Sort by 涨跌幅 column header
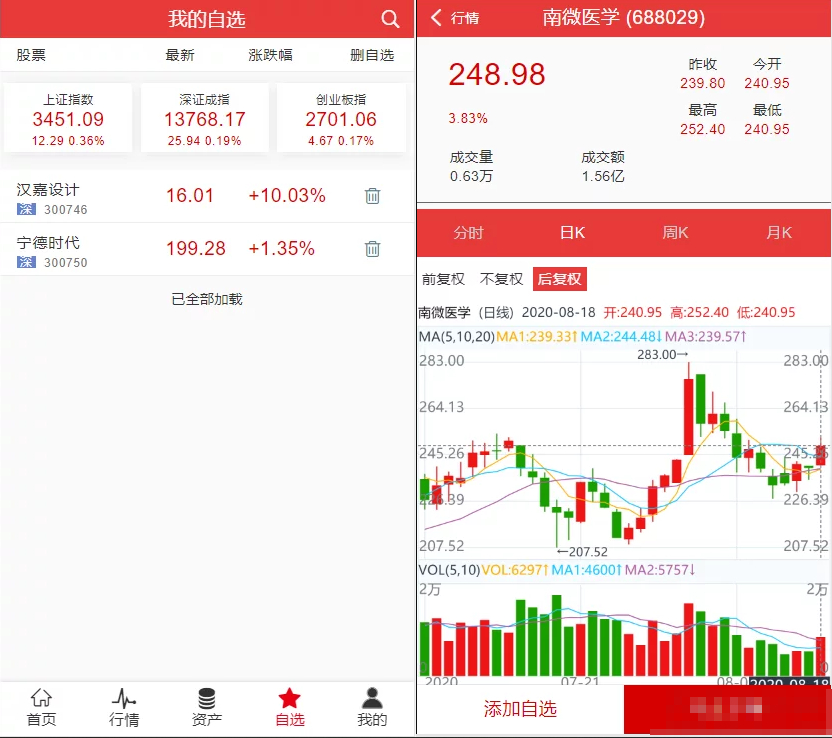832x738 pixels. click(270, 55)
